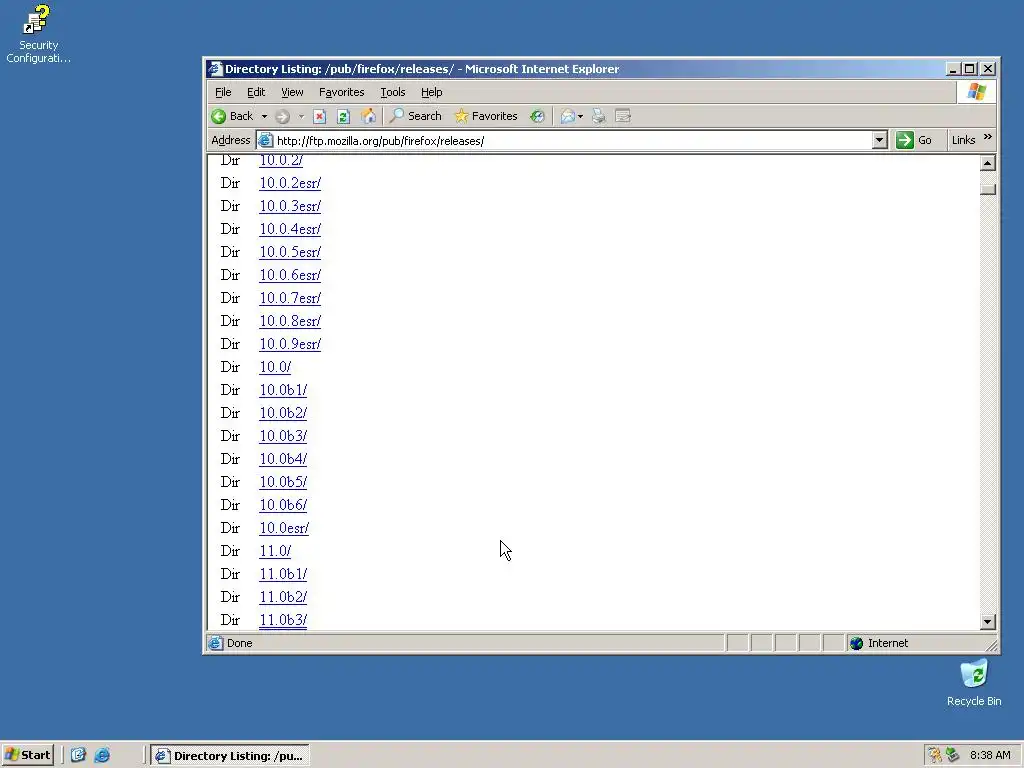Click the Edit page toolbar icon
1024x768 pixels.
point(623,116)
